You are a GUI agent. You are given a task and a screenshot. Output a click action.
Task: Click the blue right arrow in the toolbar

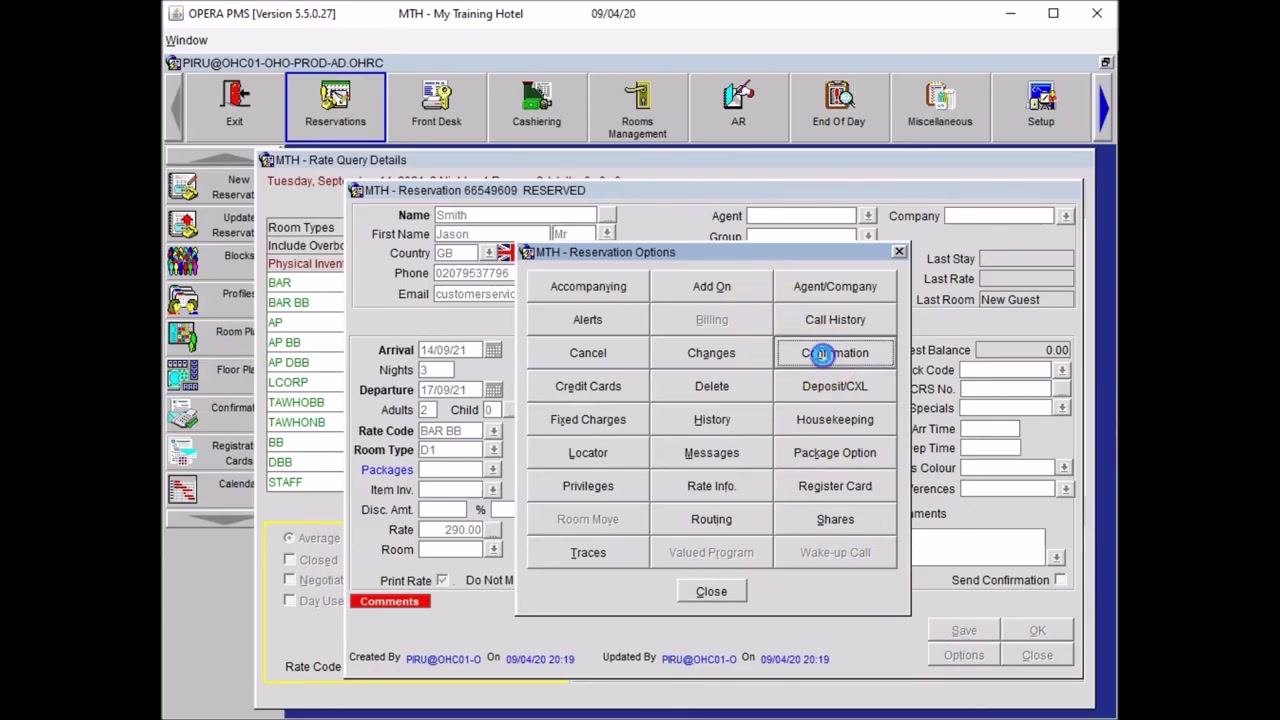tap(1104, 106)
